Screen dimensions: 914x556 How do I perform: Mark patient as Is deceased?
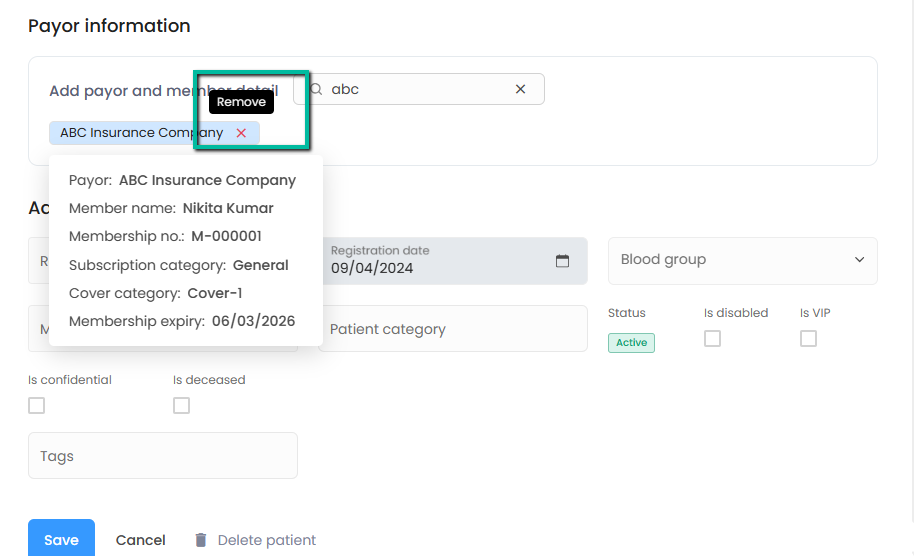pyautogui.click(x=181, y=405)
